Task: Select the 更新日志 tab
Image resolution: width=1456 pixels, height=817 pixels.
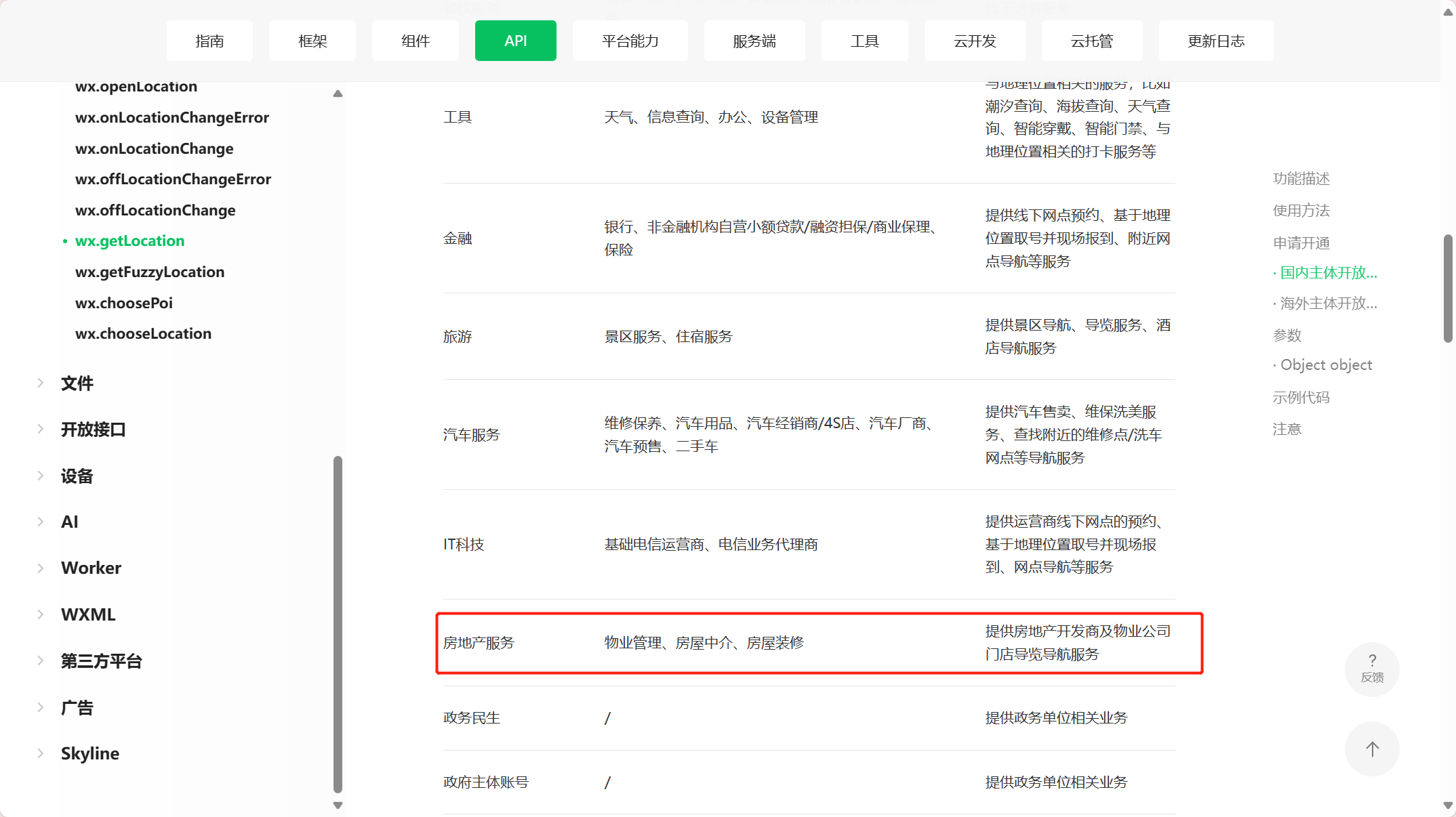Action: [1216, 41]
